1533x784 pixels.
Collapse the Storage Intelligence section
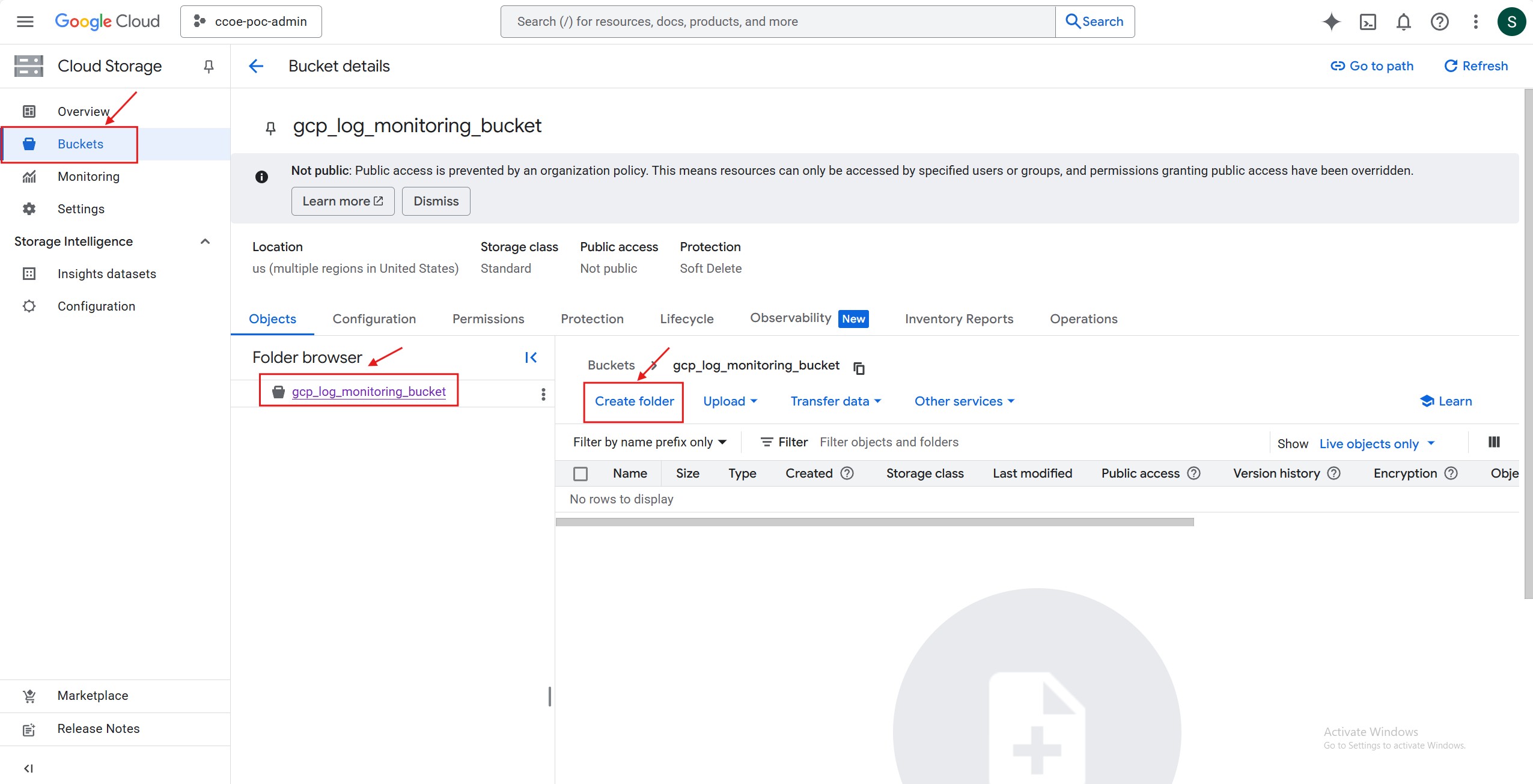[x=205, y=242]
